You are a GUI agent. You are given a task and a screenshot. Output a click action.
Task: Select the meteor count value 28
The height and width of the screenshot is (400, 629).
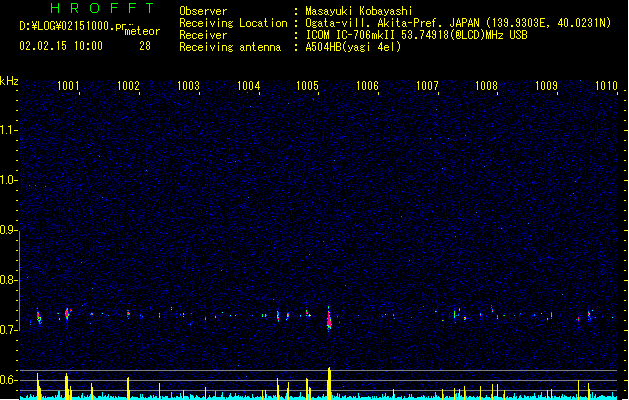coord(145,46)
